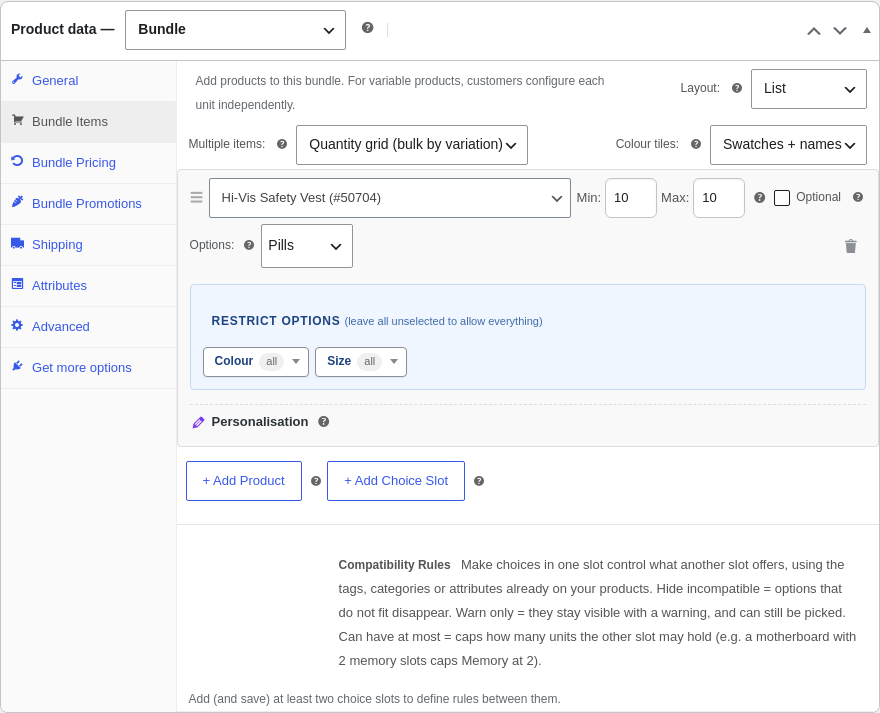Open the Get more options tab
The width and height of the screenshot is (880, 713).
tap(89, 368)
